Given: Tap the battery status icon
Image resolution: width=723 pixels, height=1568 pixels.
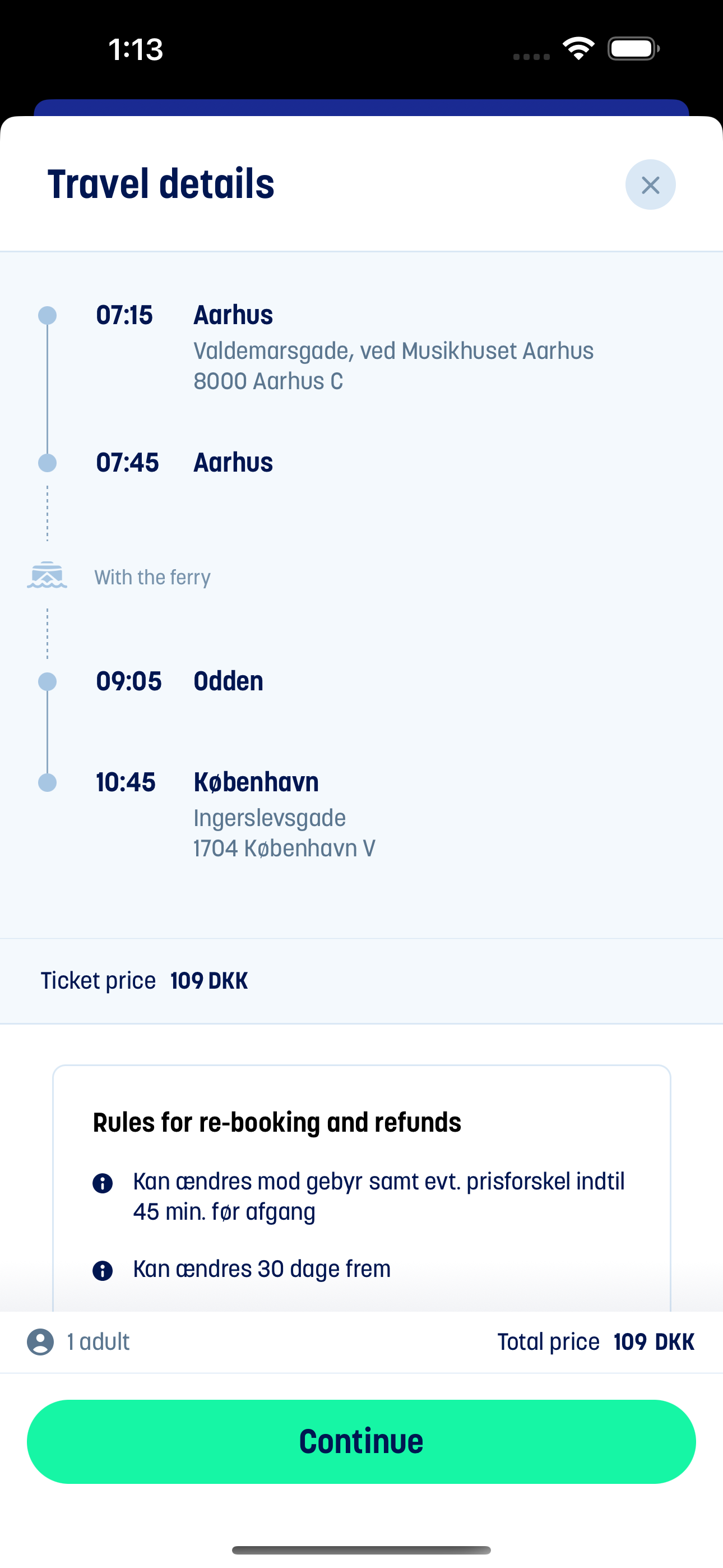Looking at the screenshot, I should pos(633,49).
